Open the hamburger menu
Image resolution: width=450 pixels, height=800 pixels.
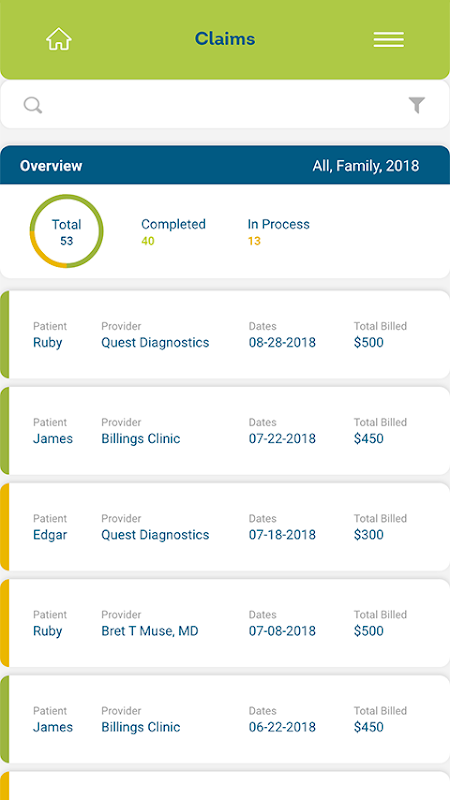(x=388, y=39)
